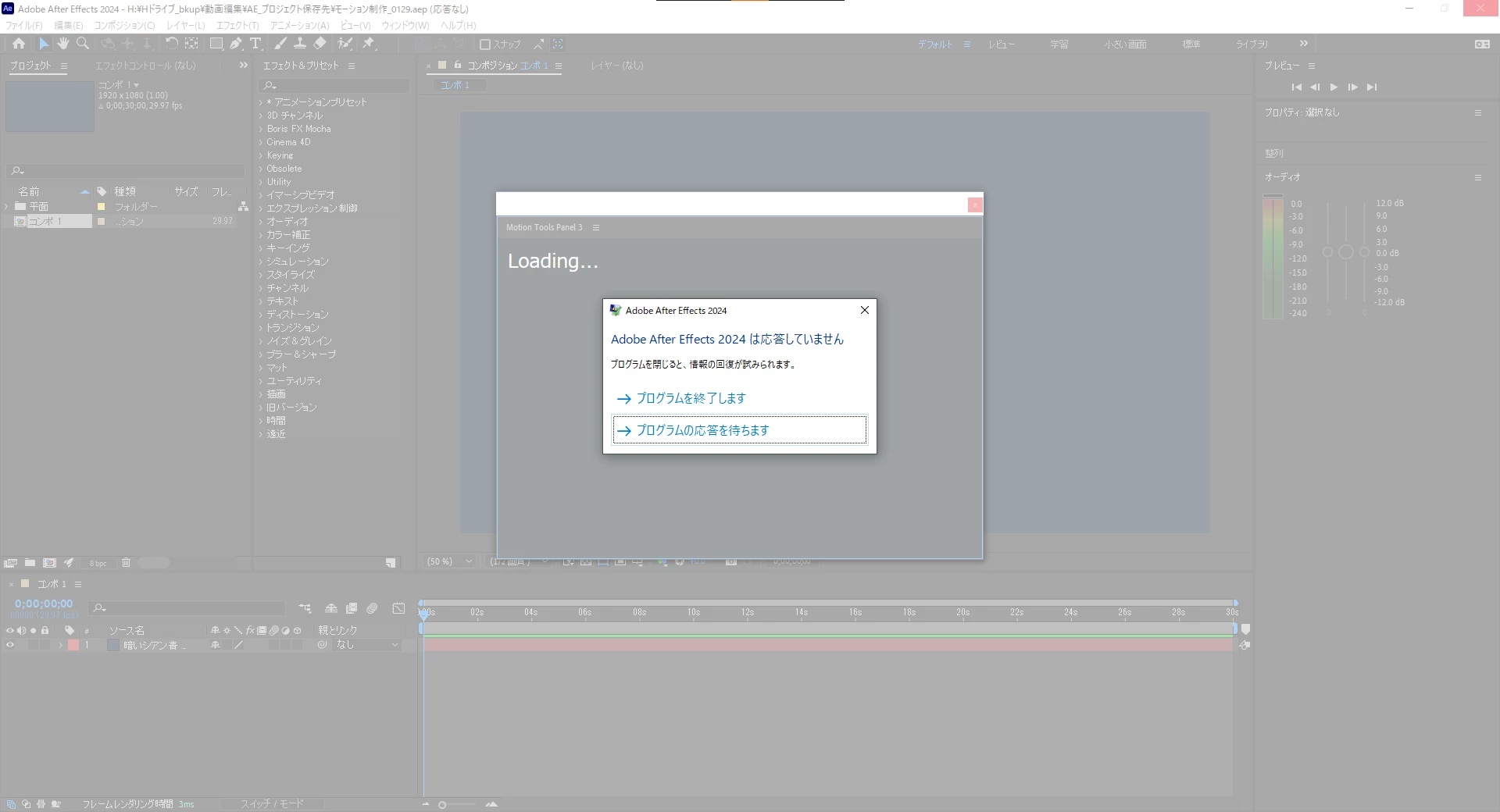This screenshot has height=812, width=1500.
Task: Open Motion Tools Panel 3 menu icon
Action: click(596, 228)
